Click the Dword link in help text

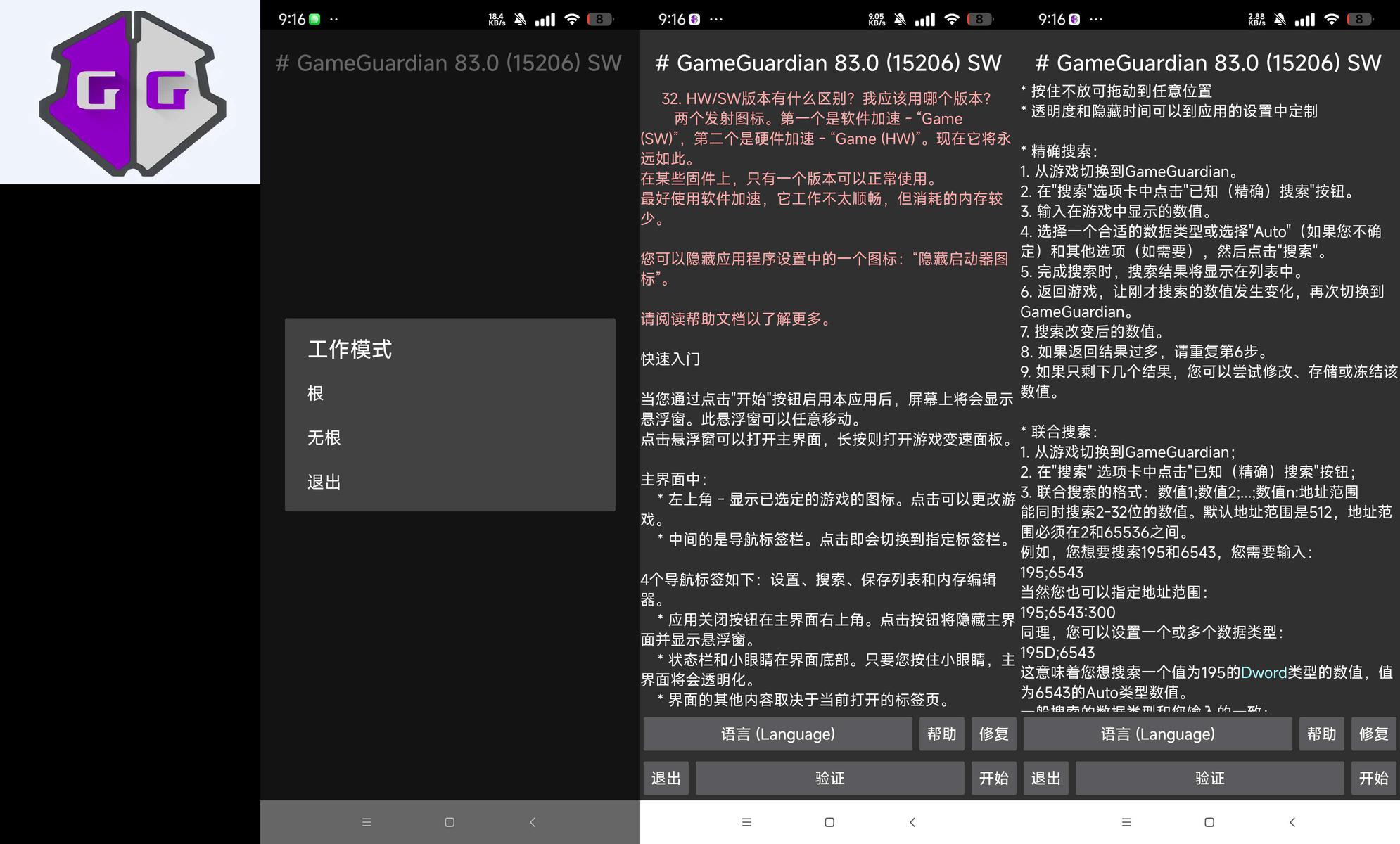point(1264,672)
